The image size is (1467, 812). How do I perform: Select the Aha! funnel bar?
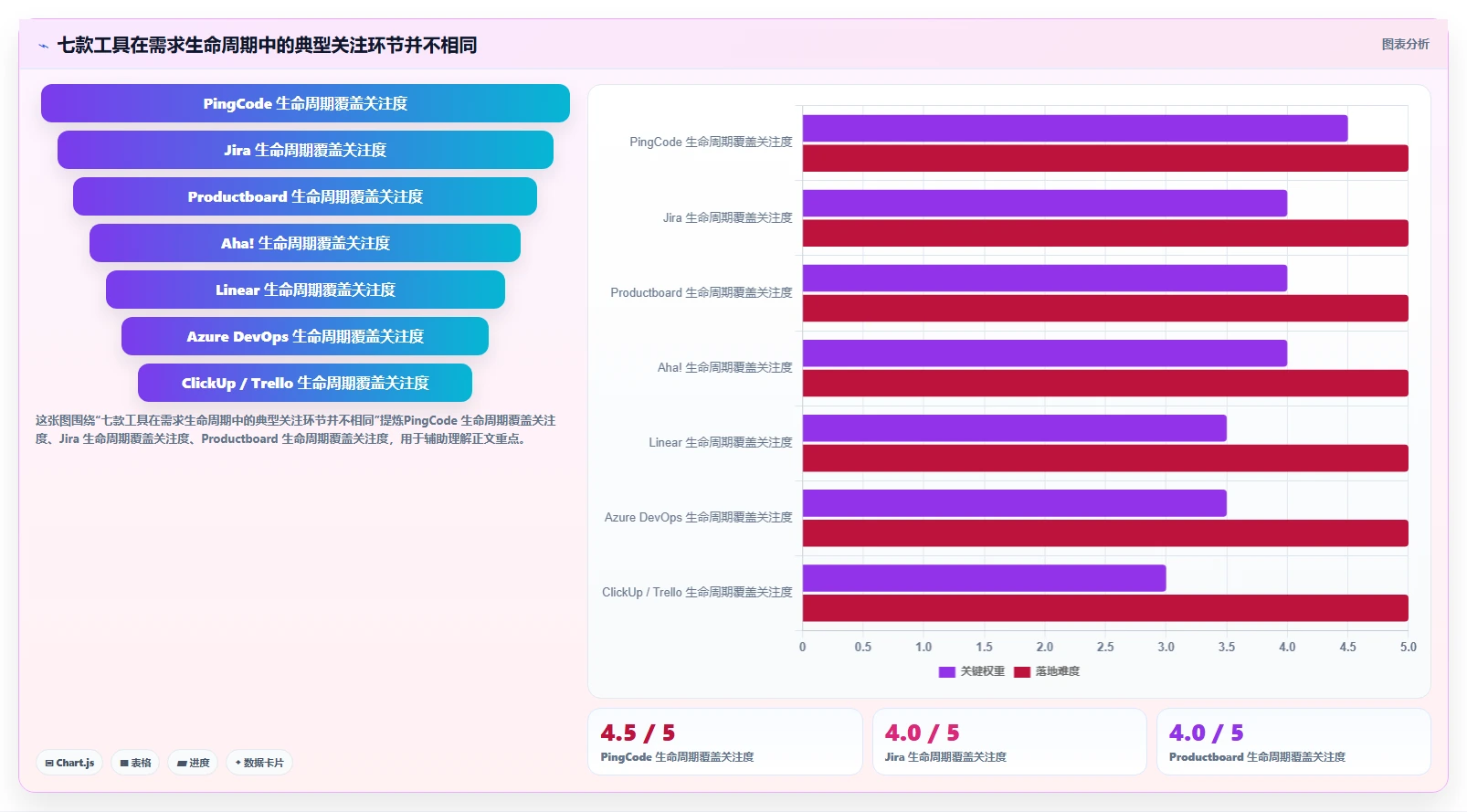[x=305, y=243]
